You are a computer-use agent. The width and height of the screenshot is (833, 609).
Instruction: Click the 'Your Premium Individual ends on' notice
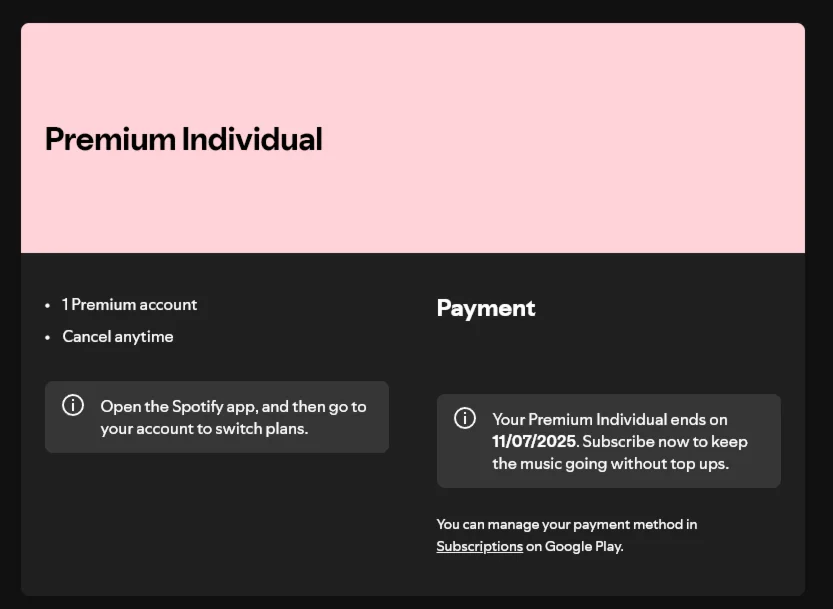point(609,441)
